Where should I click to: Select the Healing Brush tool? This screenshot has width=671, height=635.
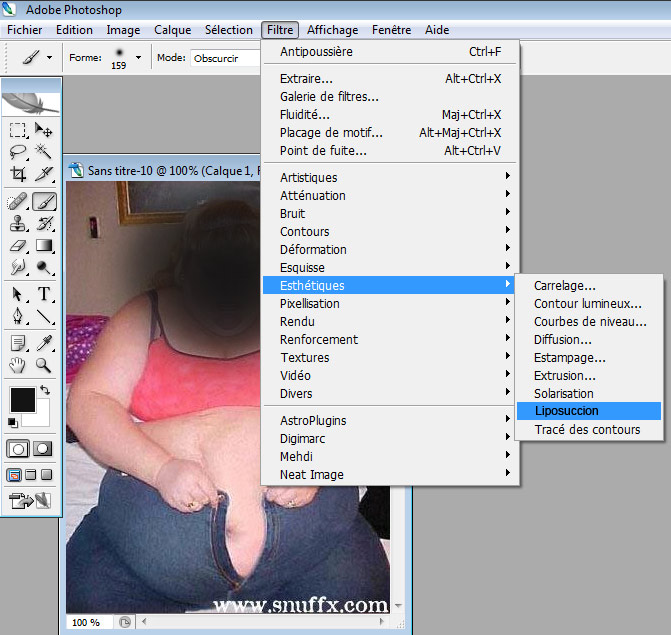click(18, 201)
